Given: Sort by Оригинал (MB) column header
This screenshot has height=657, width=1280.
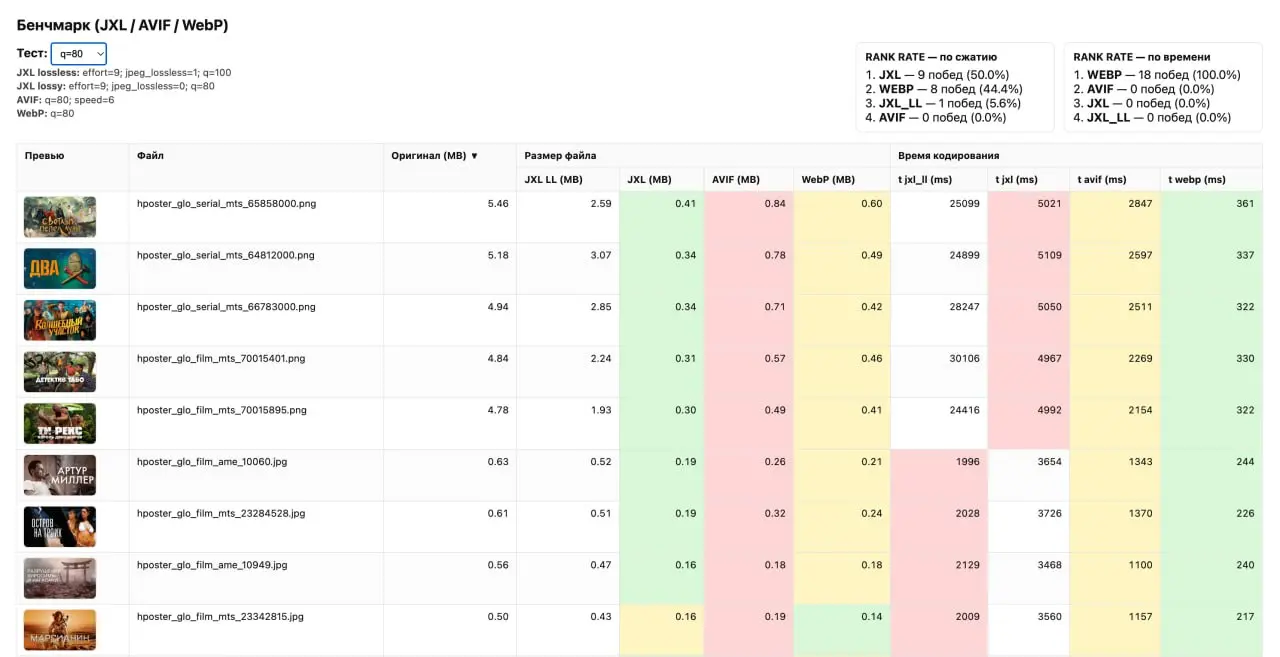Looking at the screenshot, I should pos(435,156).
